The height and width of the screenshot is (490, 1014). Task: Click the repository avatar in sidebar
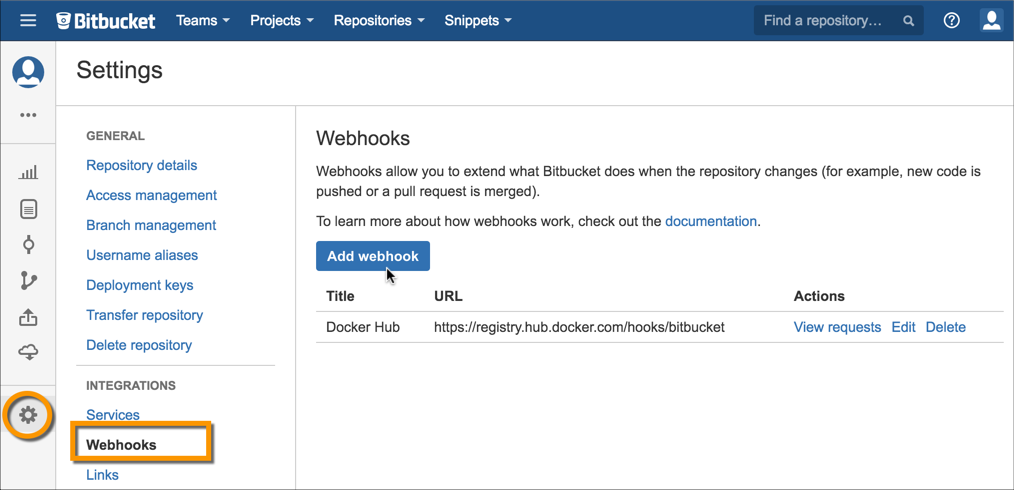point(28,72)
